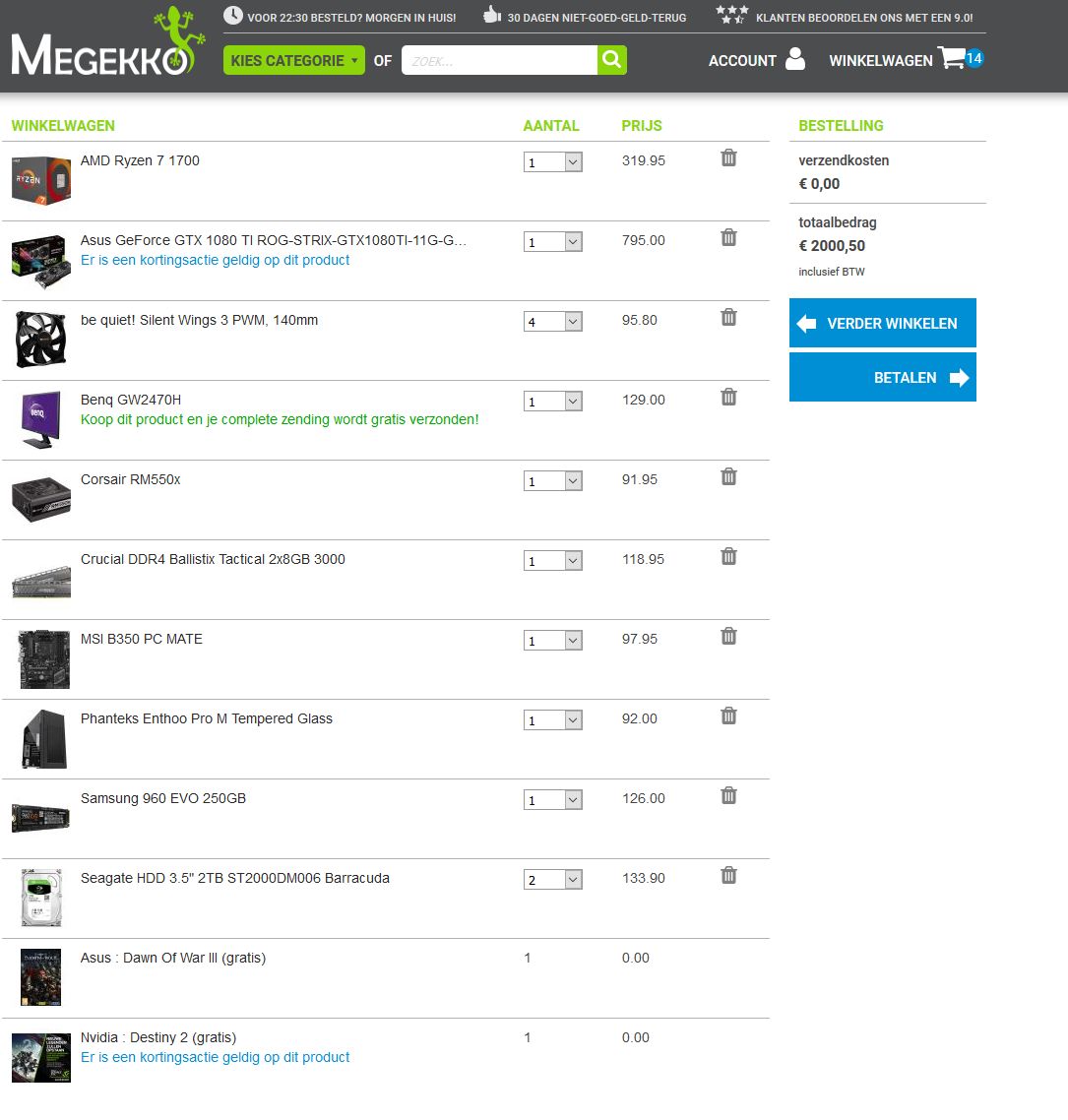Change quantity of be quiet! Silent Wings 3

click(553, 322)
